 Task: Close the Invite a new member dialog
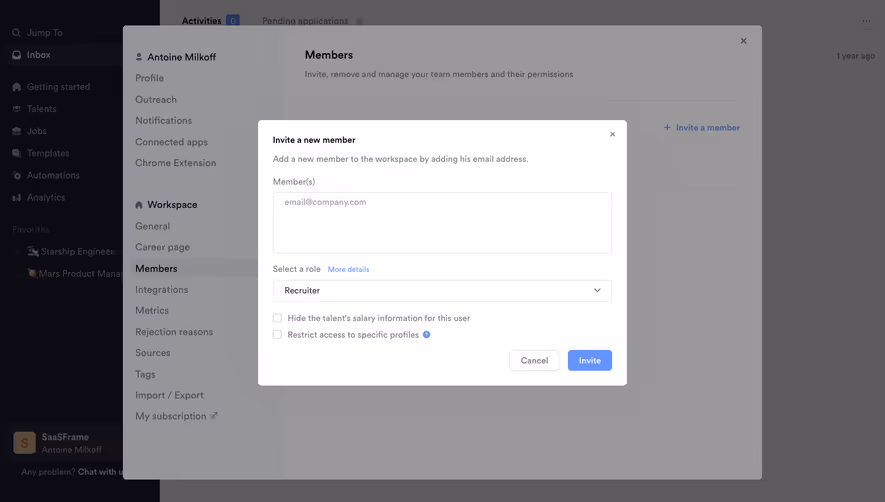coord(612,134)
